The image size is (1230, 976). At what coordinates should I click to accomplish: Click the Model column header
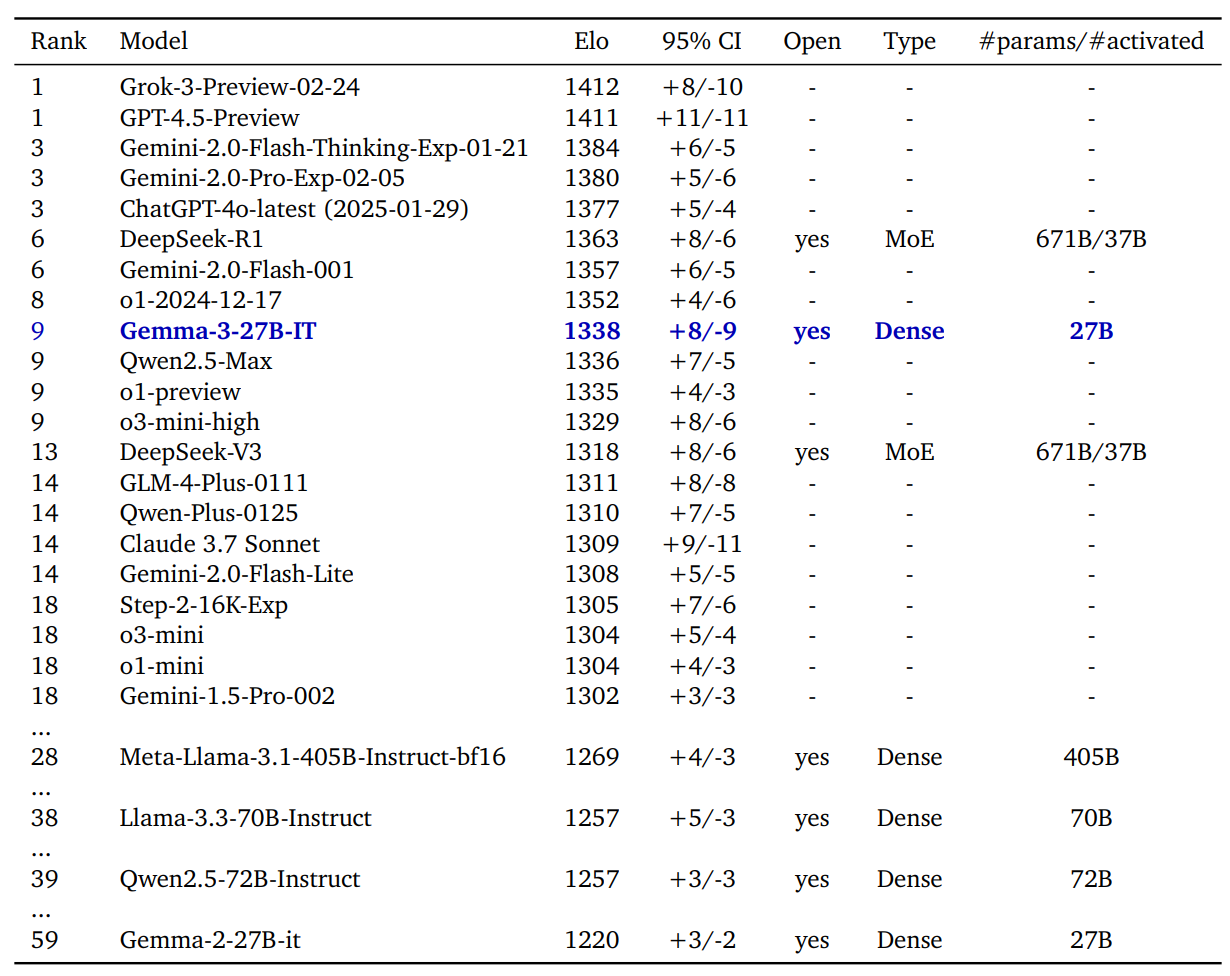coord(154,42)
